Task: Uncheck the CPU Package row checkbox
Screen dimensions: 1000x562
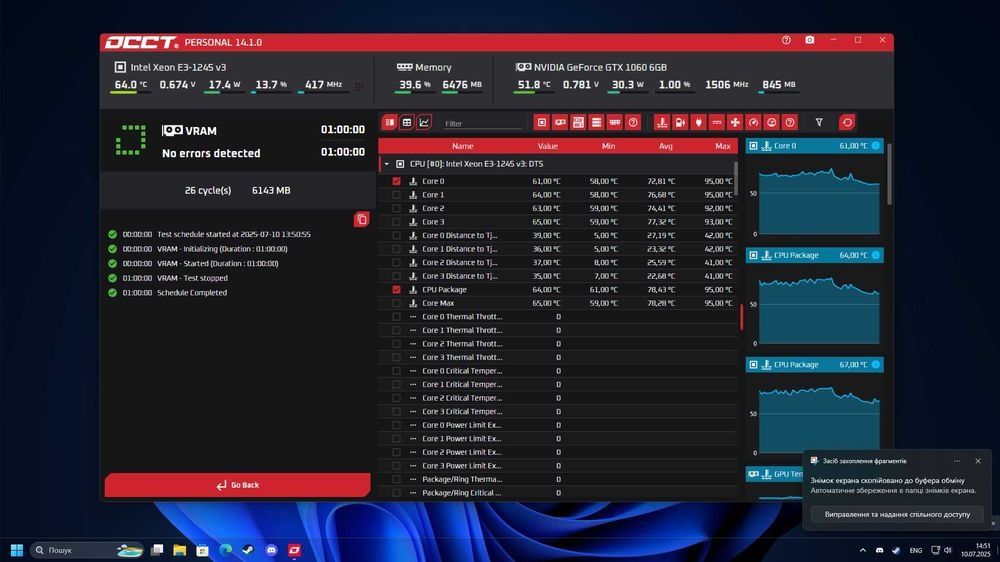Action: tap(397, 290)
